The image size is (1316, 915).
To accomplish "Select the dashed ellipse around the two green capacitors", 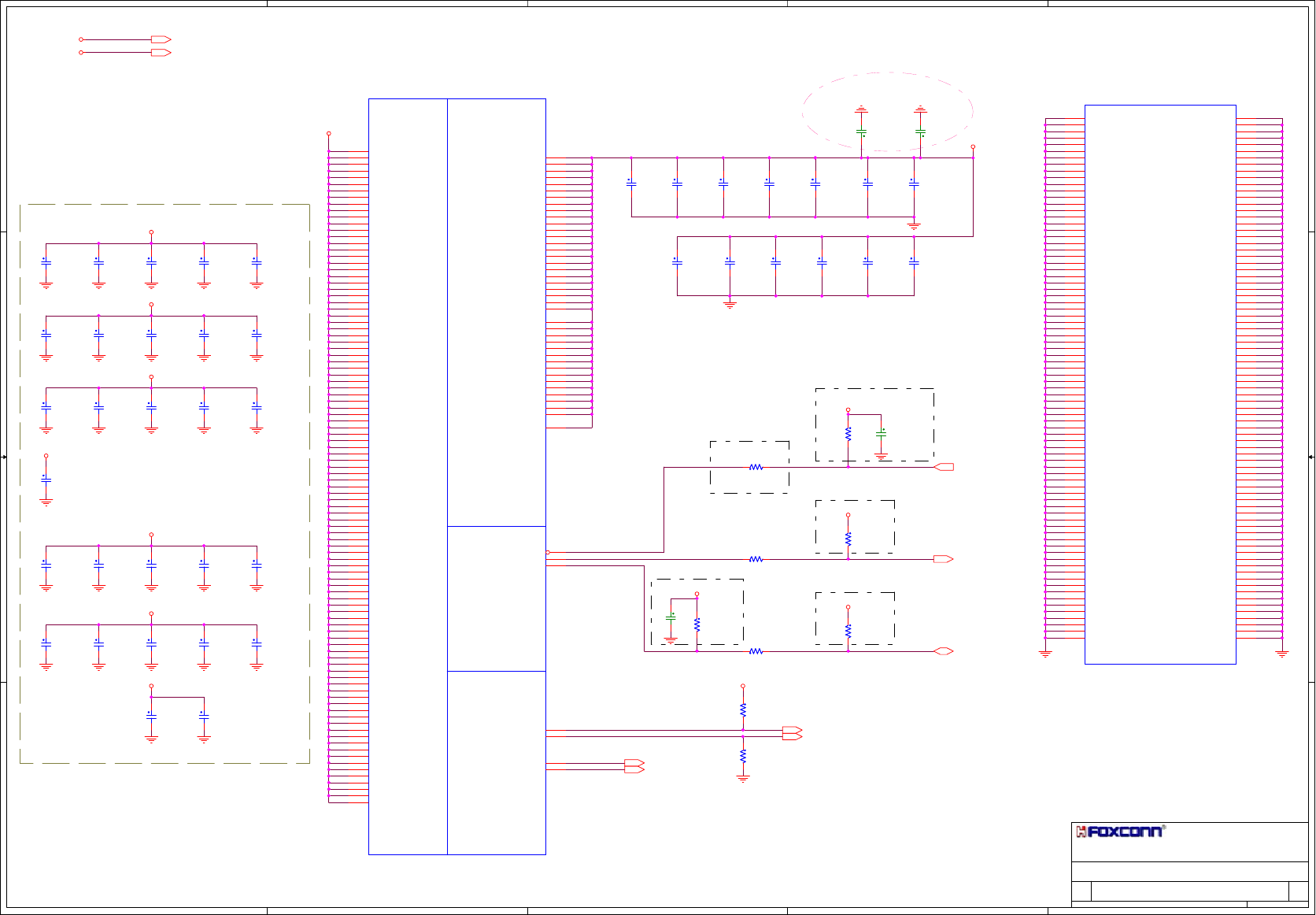I will click(888, 112).
